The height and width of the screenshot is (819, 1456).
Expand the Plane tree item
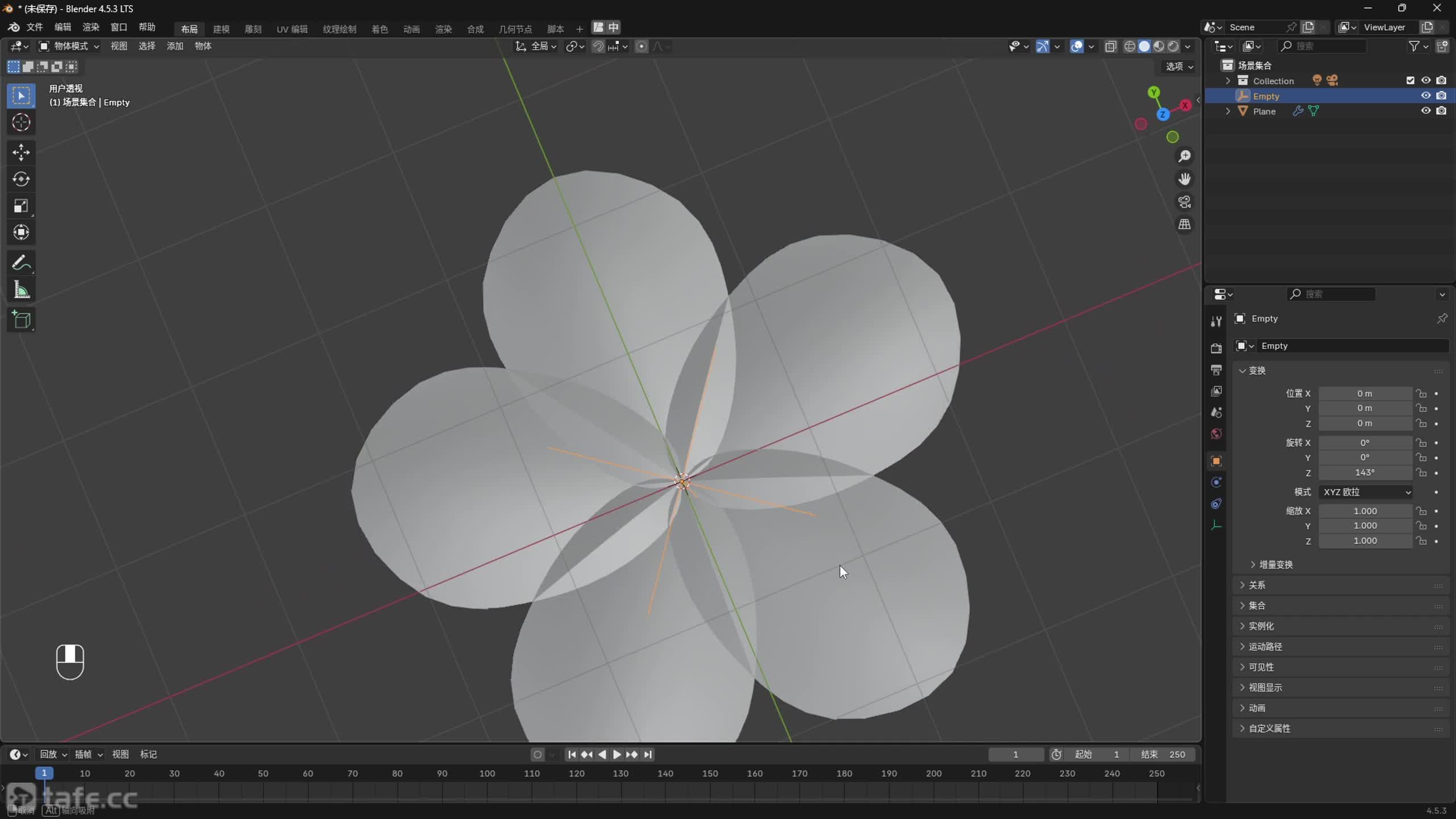(x=1228, y=111)
